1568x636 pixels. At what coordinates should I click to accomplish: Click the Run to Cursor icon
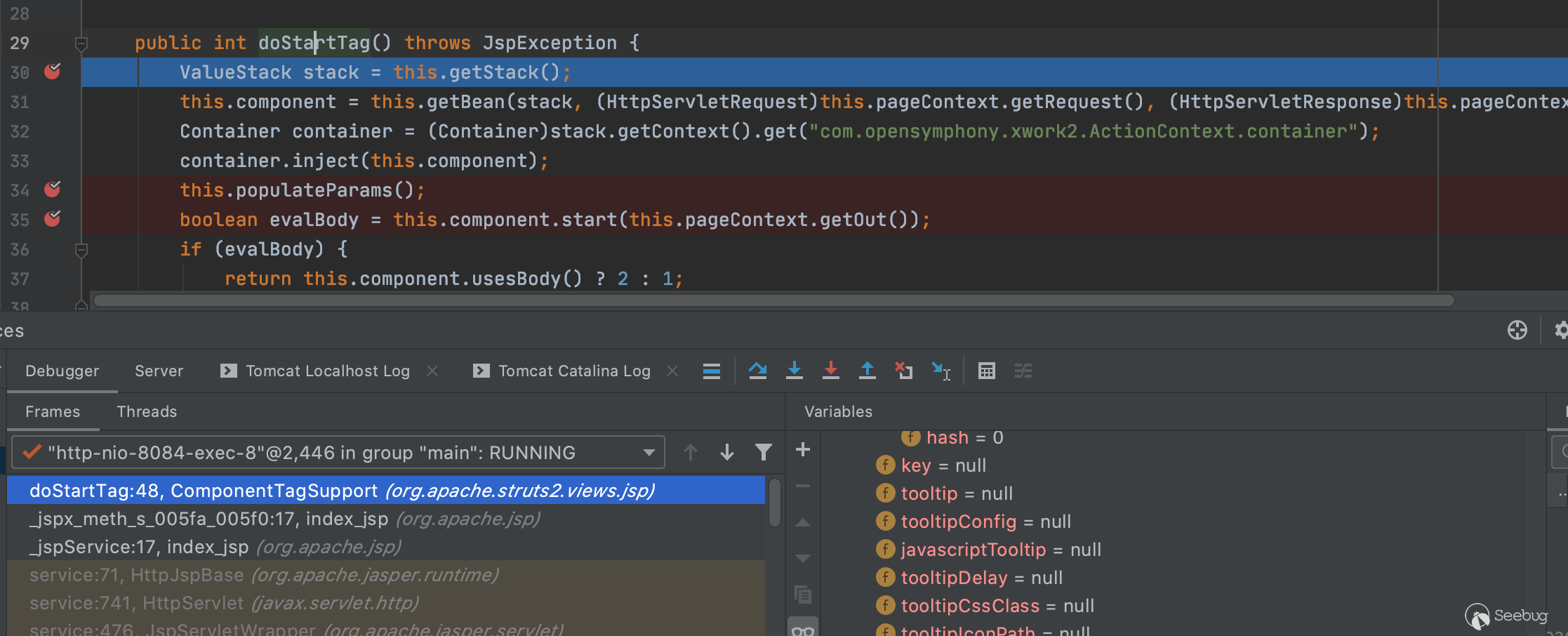941,371
